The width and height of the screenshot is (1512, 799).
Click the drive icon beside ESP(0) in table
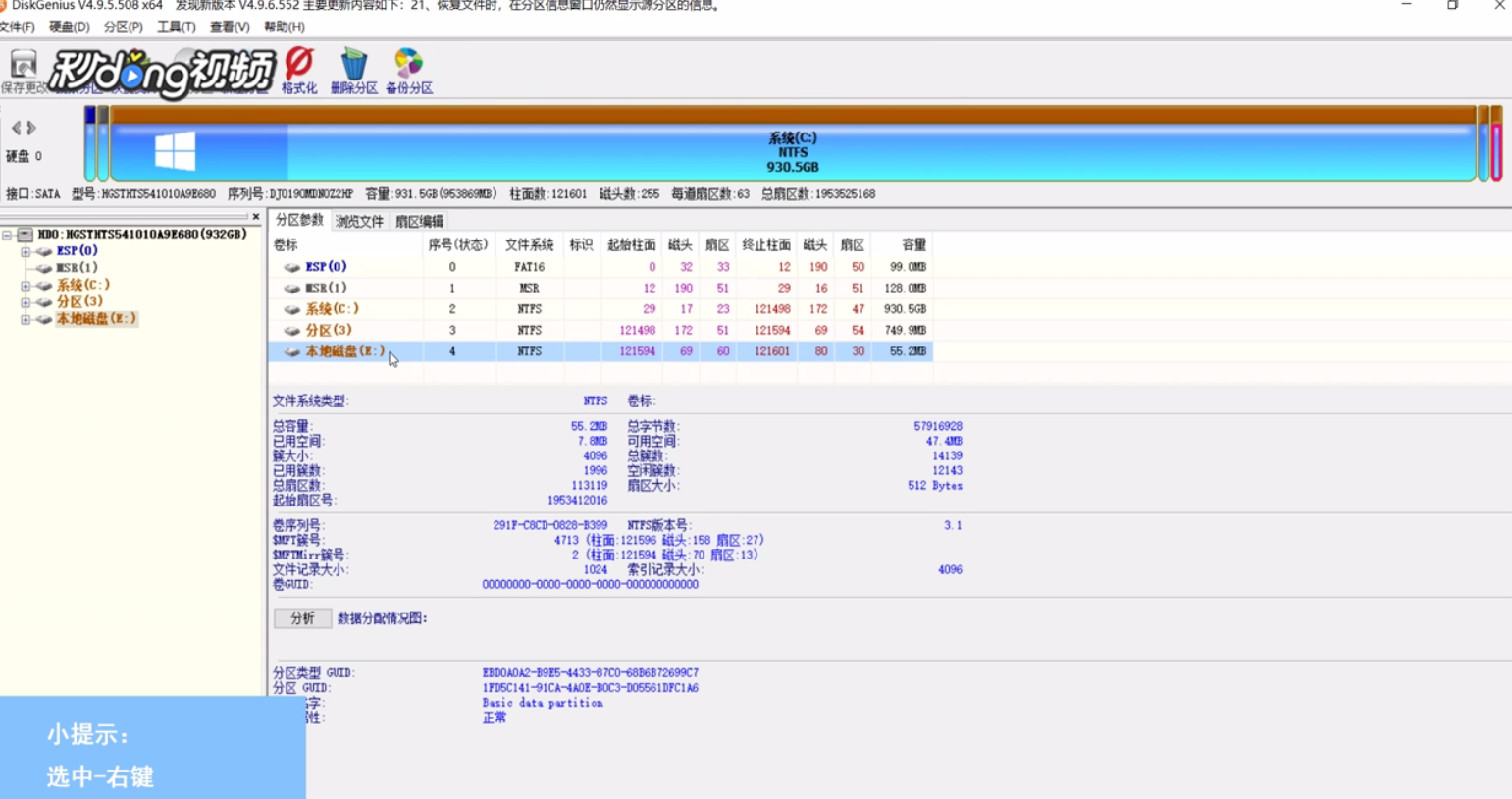[x=291, y=267]
